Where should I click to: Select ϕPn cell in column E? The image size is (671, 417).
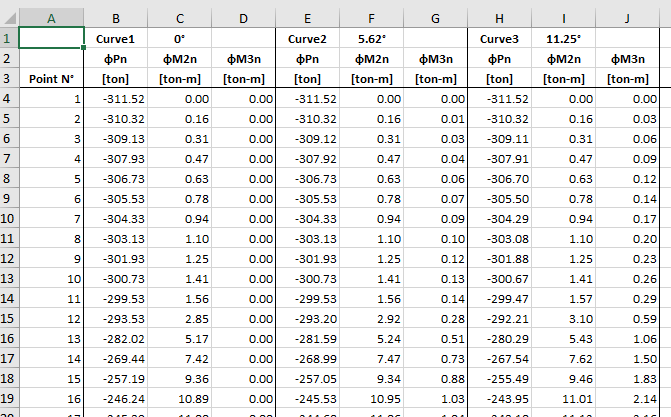point(307,58)
